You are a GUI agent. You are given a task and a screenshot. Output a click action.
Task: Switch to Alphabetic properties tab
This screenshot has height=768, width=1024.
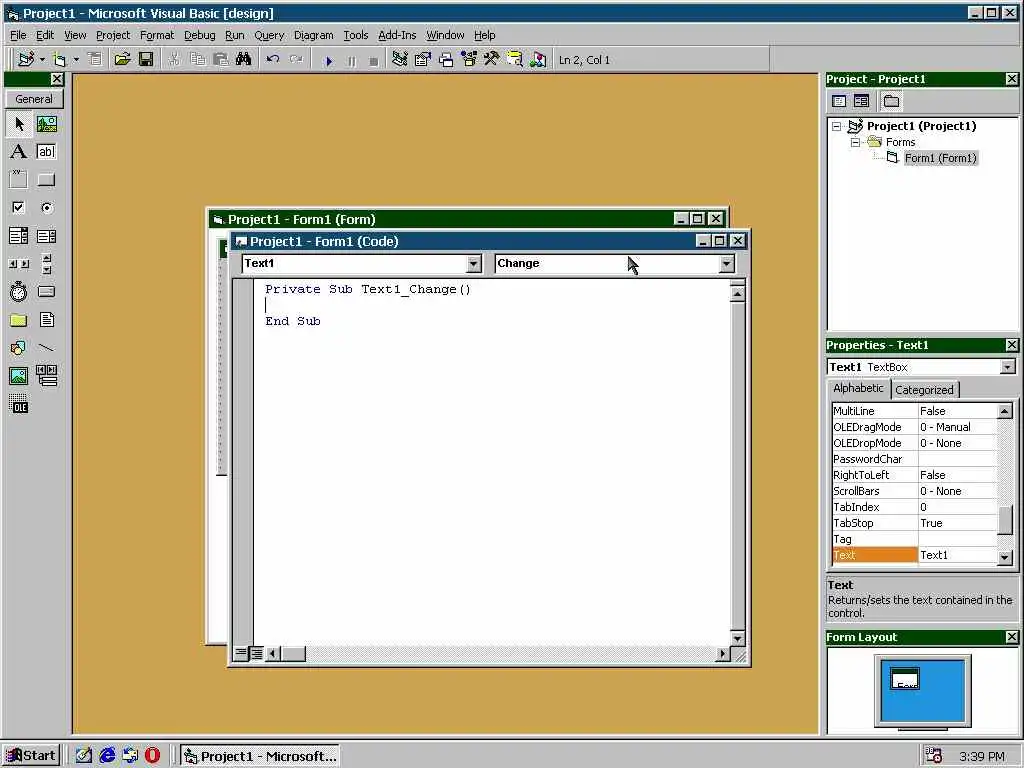pos(858,388)
